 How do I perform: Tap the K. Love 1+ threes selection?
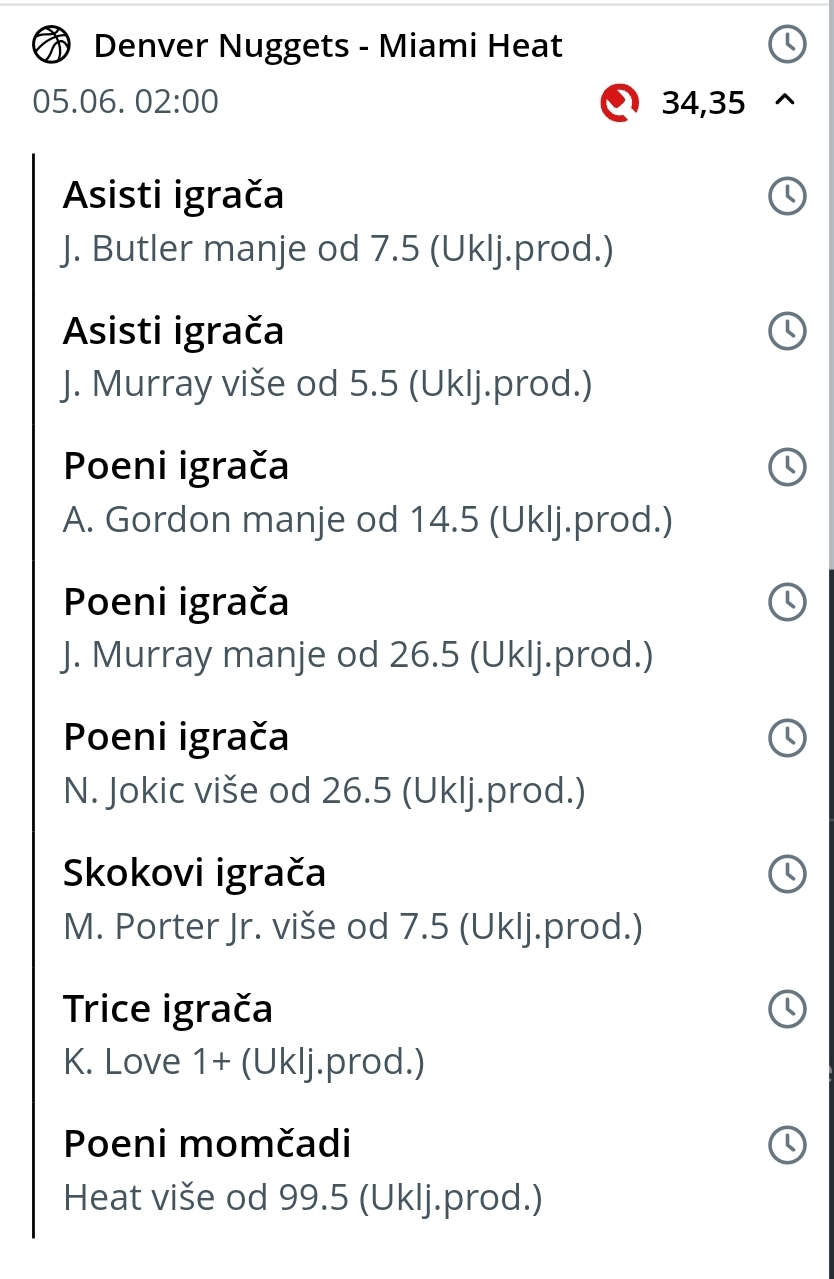pos(244,1062)
